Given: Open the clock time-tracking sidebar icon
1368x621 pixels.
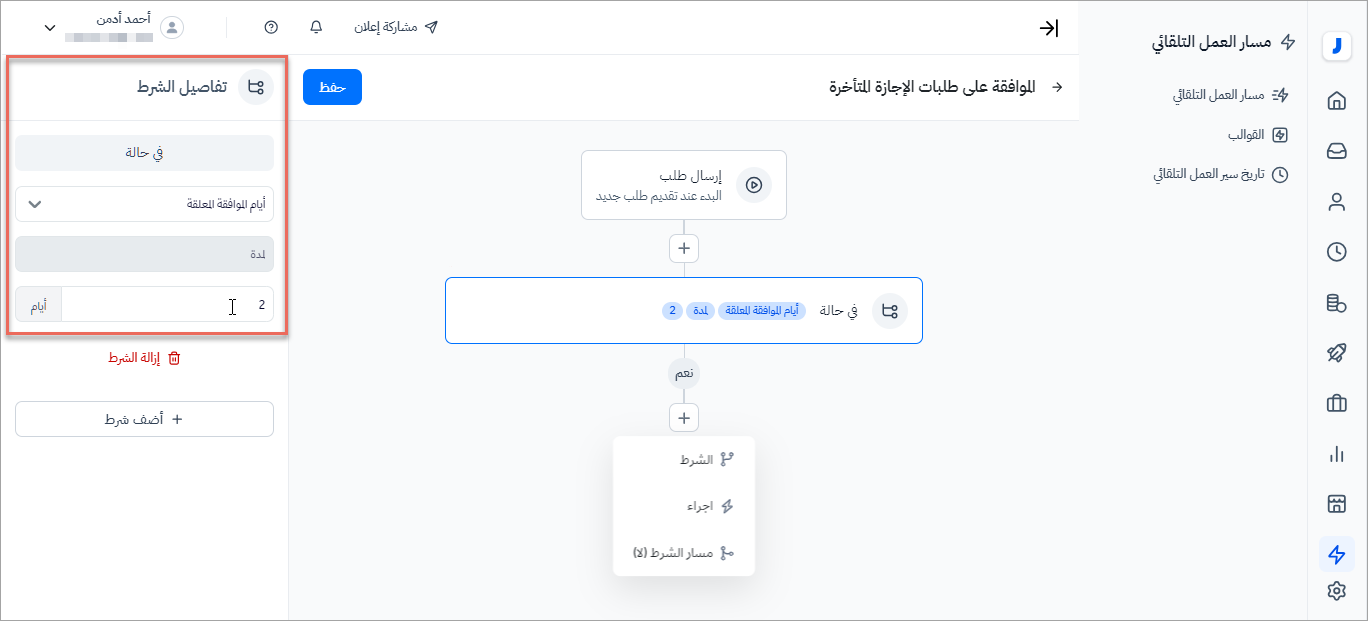Looking at the screenshot, I should [1336, 252].
